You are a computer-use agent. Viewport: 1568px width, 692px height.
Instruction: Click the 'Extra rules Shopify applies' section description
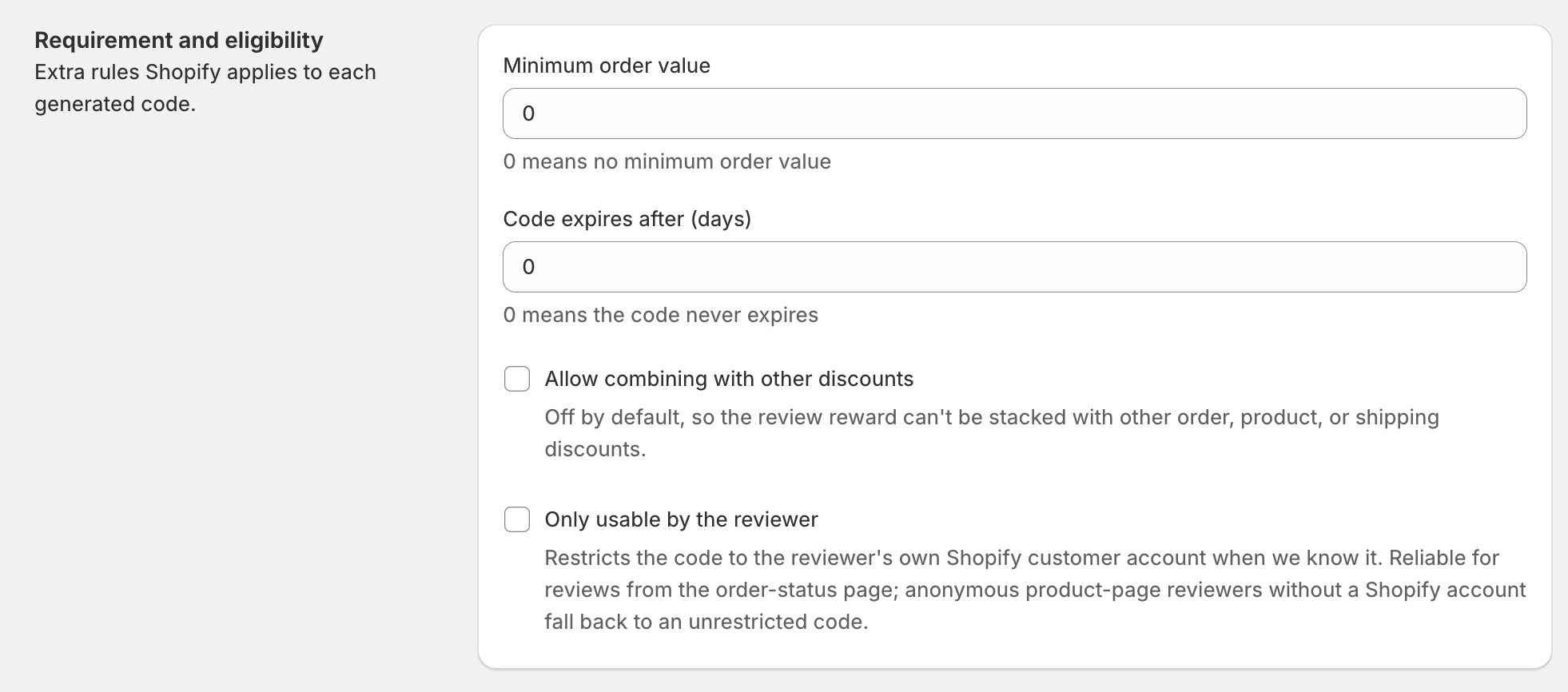(205, 88)
